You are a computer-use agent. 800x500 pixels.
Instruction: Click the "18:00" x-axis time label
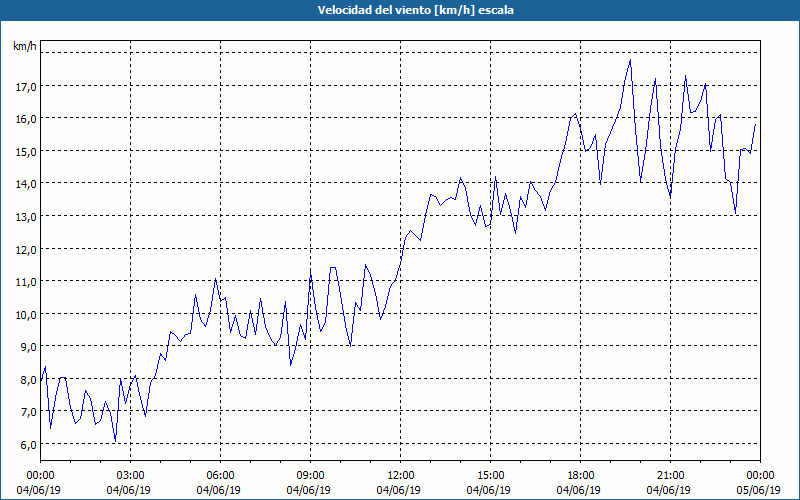click(580, 476)
